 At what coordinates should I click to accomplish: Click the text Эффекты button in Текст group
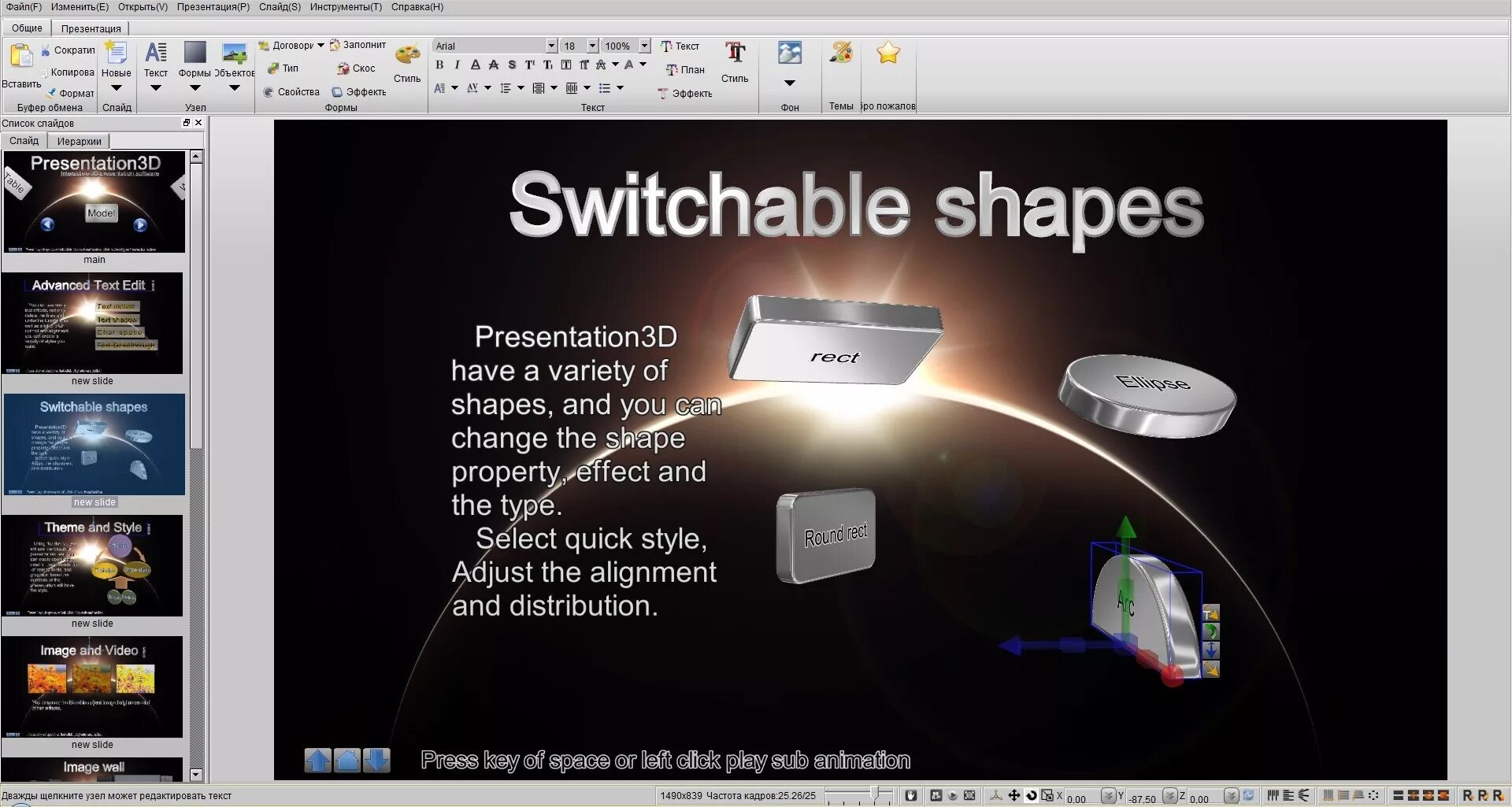pyautogui.click(x=685, y=94)
